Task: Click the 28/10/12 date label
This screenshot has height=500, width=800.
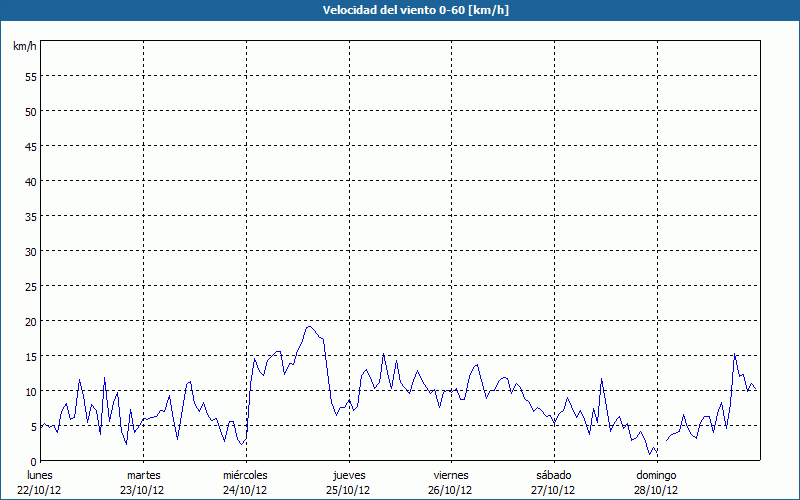Action: pos(656,490)
